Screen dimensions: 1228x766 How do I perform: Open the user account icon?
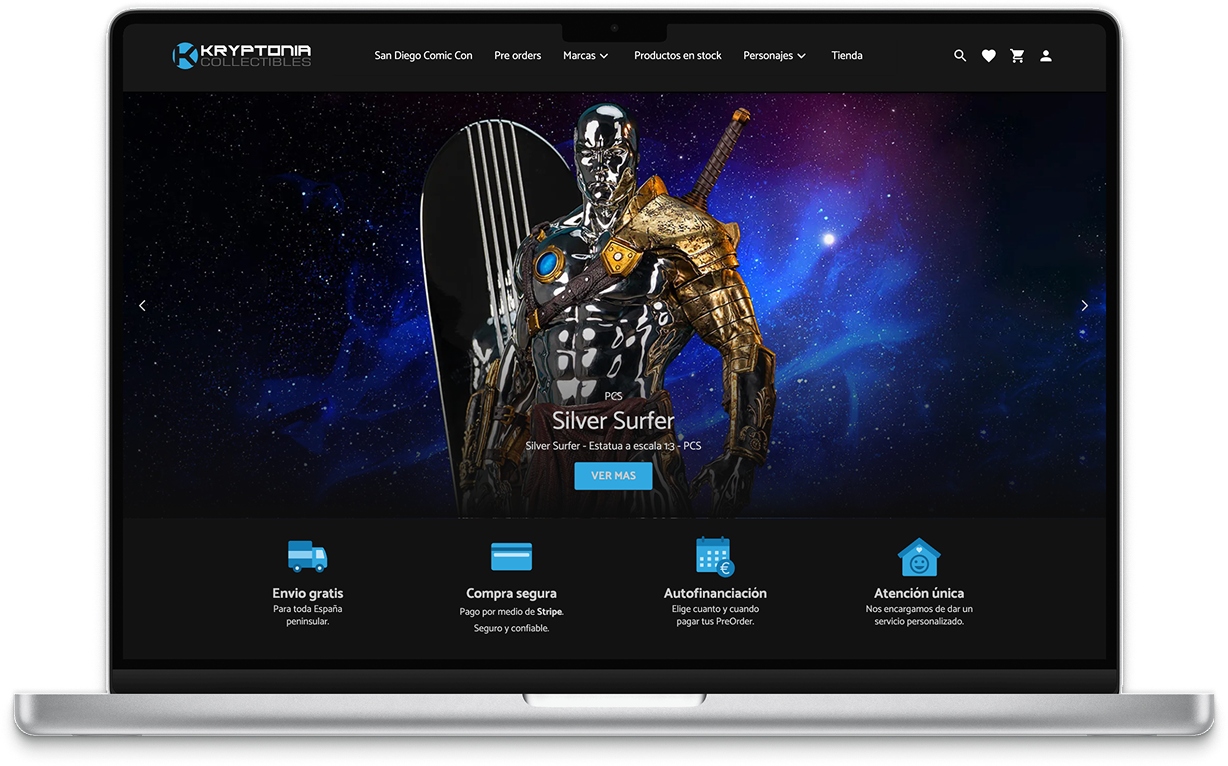point(1046,56)
